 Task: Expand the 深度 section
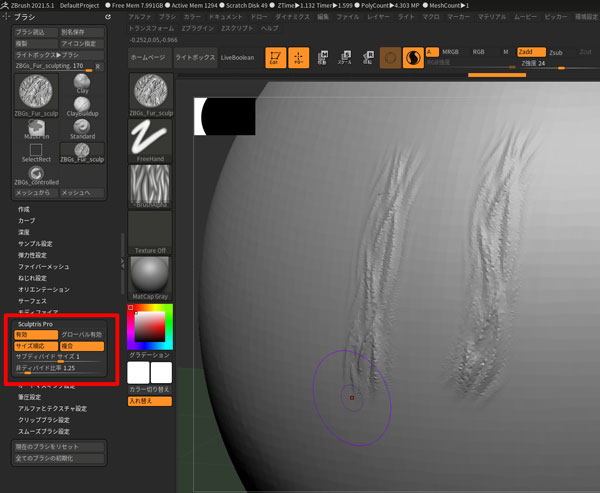[24, 232]
